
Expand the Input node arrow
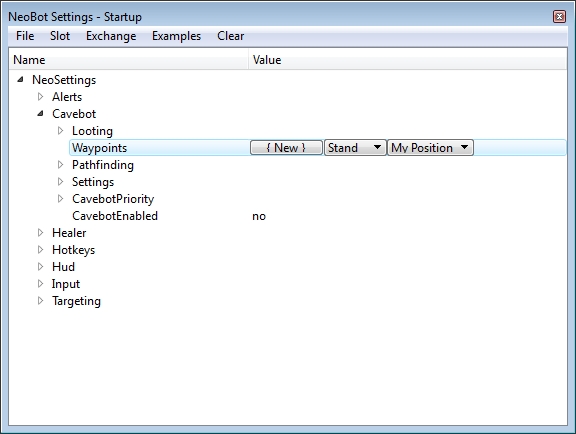[40, 284]
